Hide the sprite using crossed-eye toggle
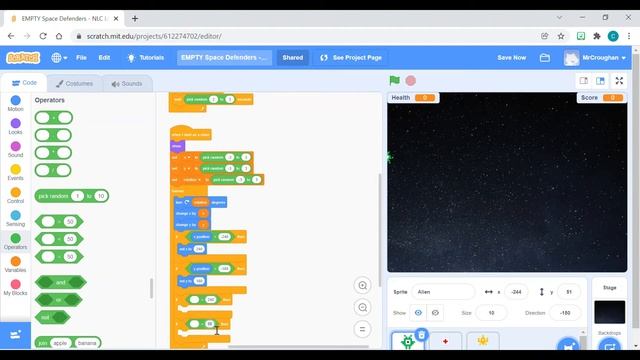 pos(435,313)
